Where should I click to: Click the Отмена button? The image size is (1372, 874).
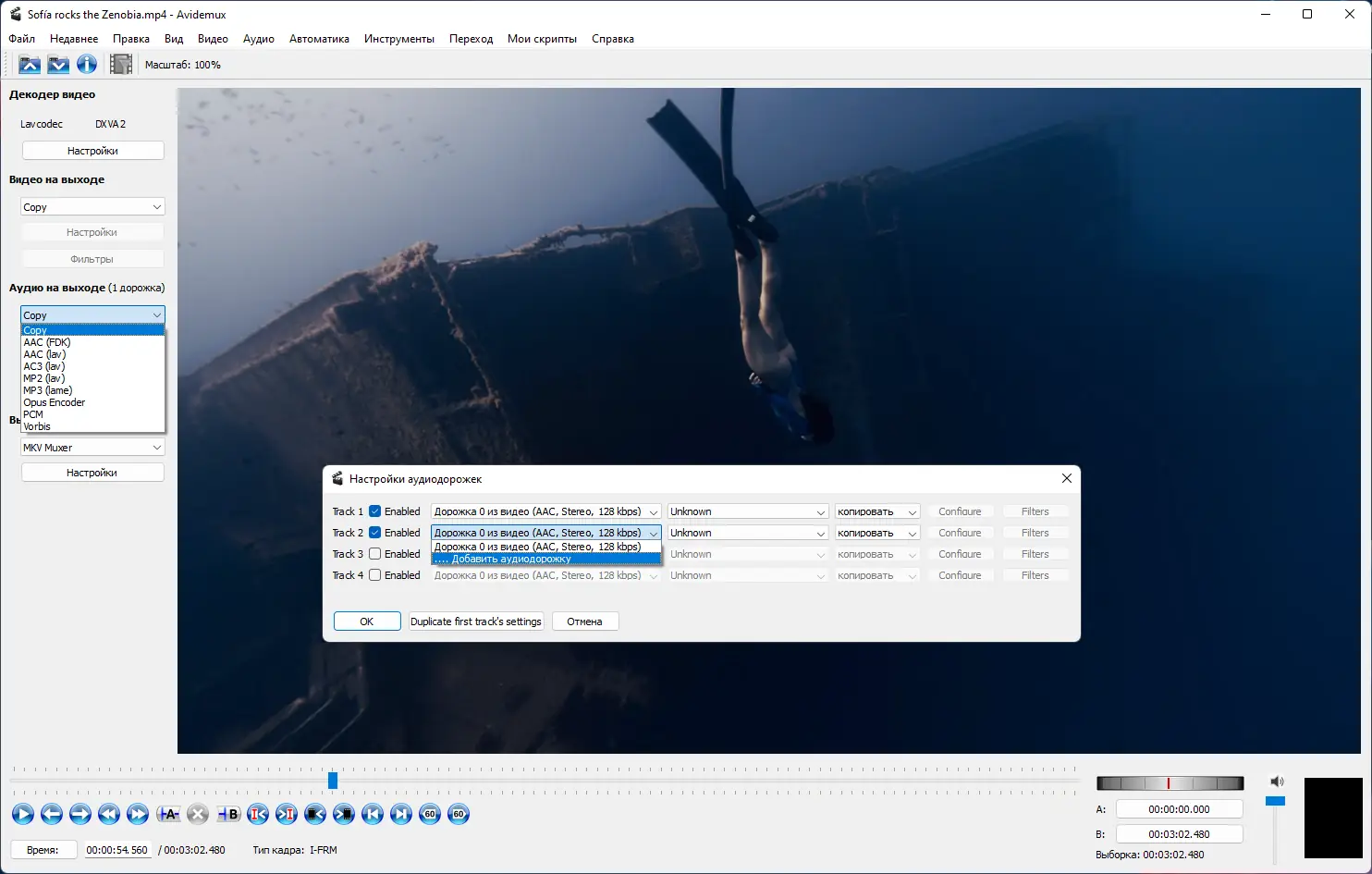tap(584, 622)
